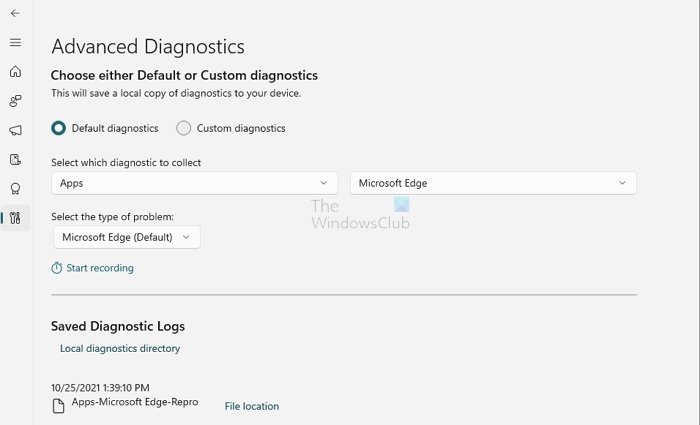Viewport: 700px width, 425px height.
Task: Select the Default diagnostics radio button
Action: point(59,128)
